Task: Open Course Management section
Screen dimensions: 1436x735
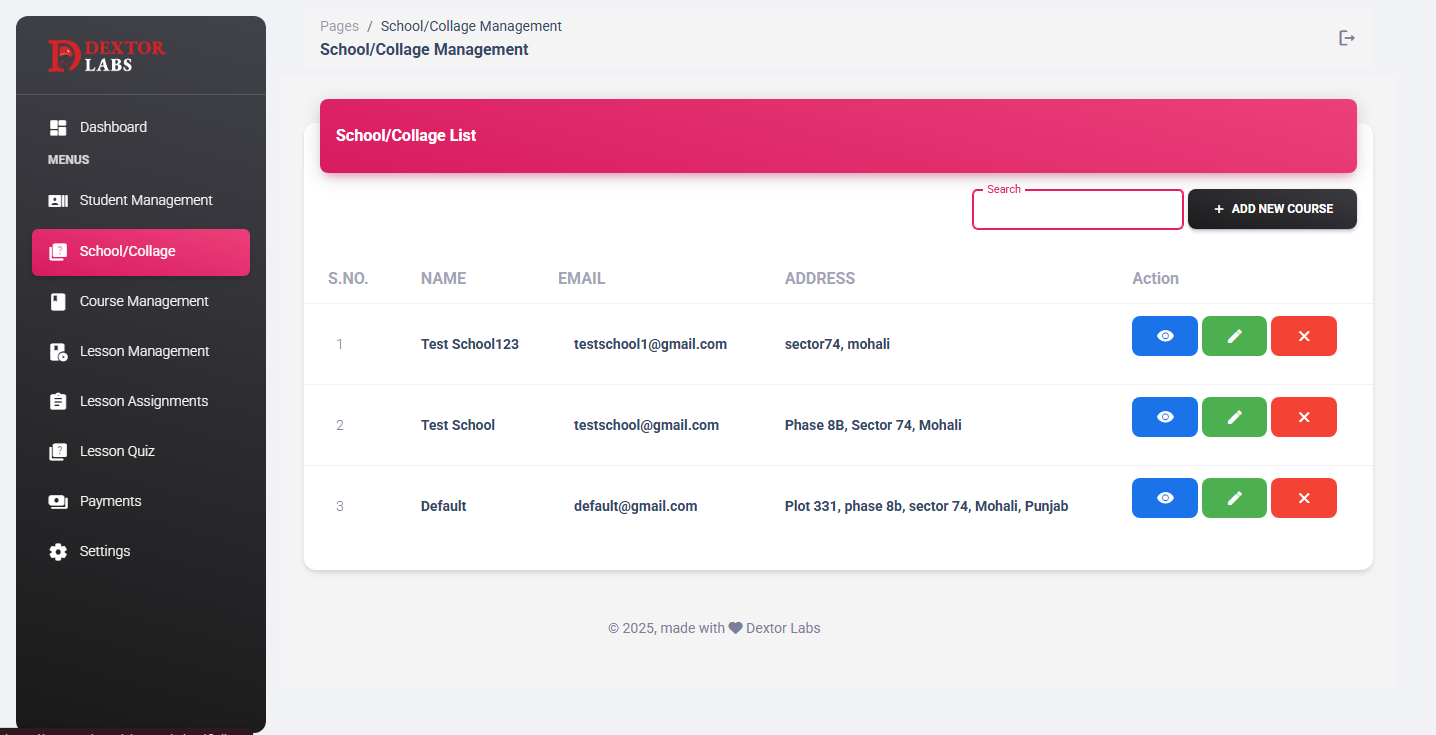Action: click(143, 301)
